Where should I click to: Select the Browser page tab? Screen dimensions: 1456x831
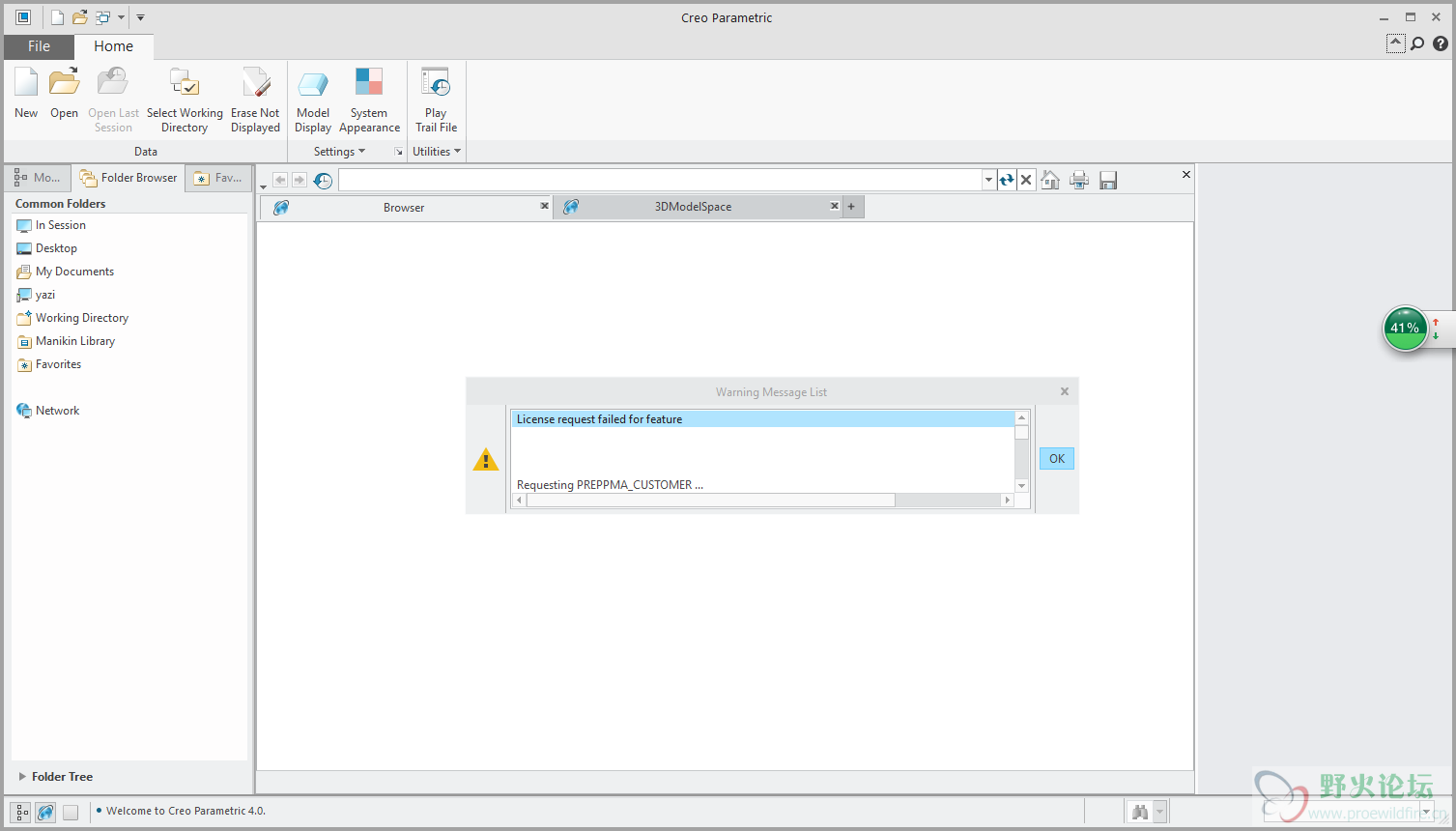(x=404, y=208)
